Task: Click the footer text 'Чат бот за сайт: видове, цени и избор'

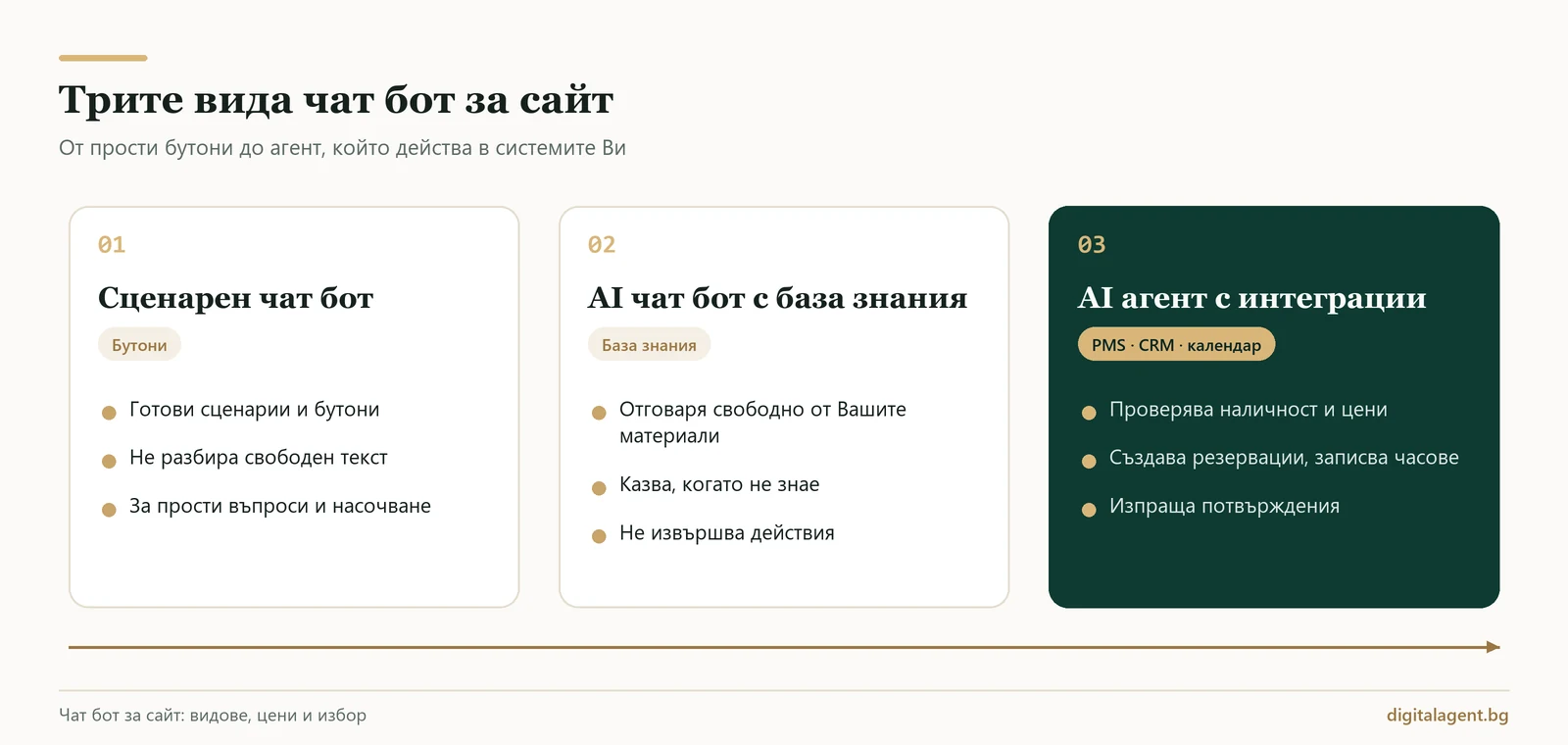Action: click(213, 716)
